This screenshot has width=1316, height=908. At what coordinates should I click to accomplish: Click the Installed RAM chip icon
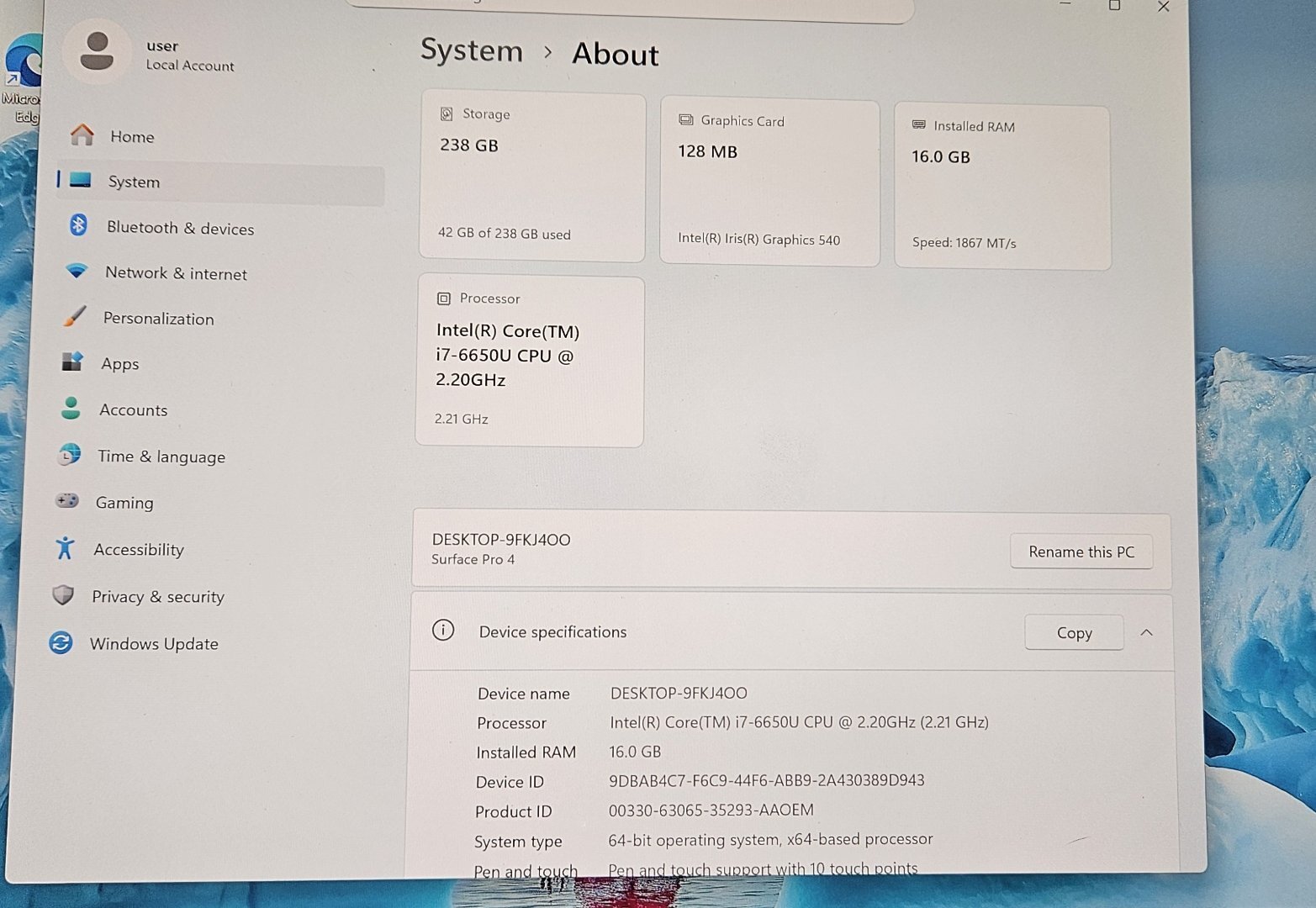pyautogui.click(x=919, y=124)
